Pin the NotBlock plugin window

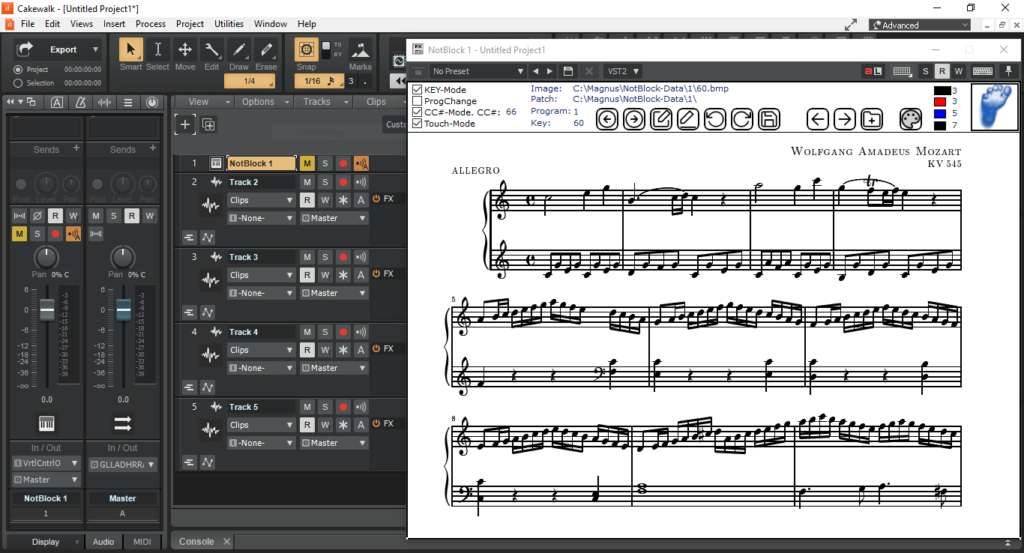[x=1008, y=71]
